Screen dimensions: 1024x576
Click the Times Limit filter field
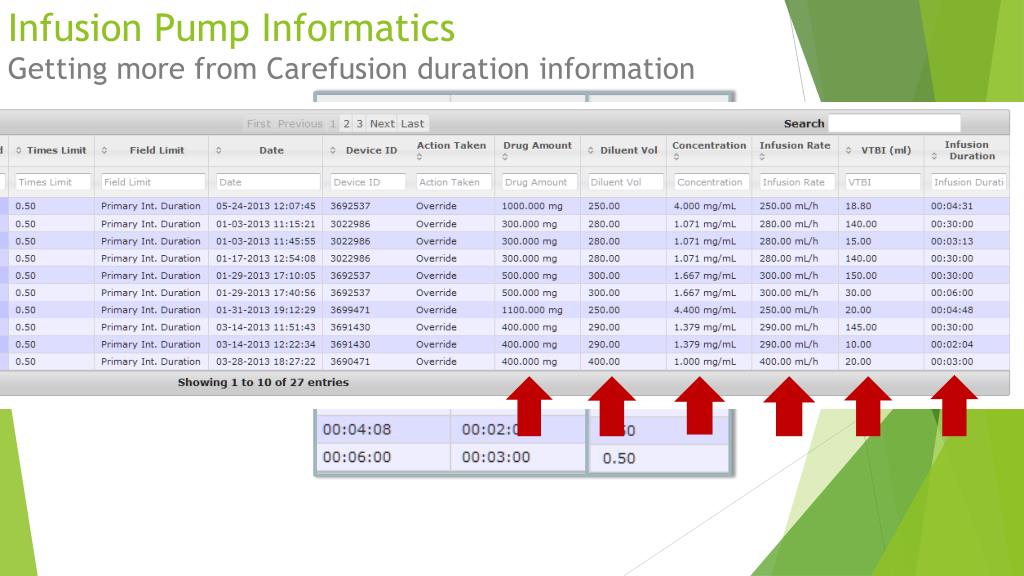pos(53,182)
